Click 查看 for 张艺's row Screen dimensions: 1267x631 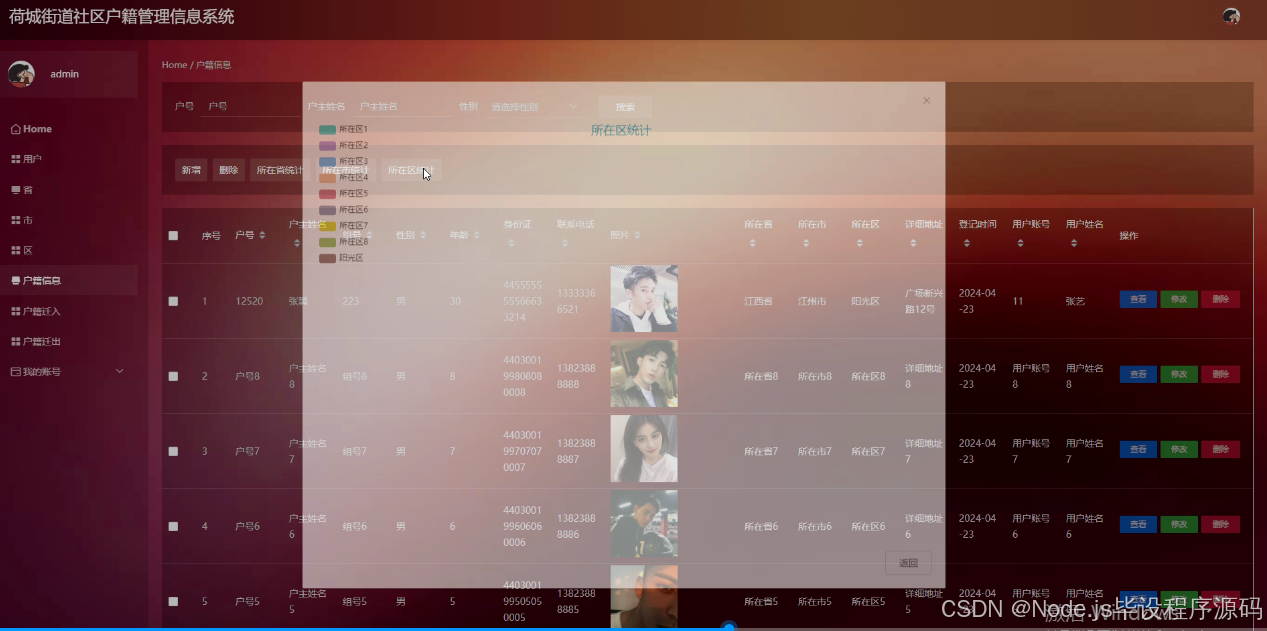tap(1138, 299)
